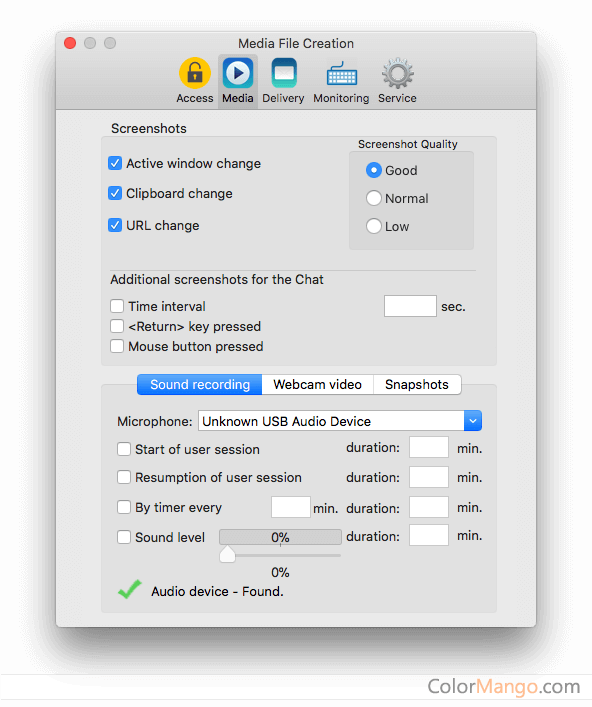Open the Monitoring keyboard icon
The width and height of the screenshot is (592, 707).
coord(341,73)
